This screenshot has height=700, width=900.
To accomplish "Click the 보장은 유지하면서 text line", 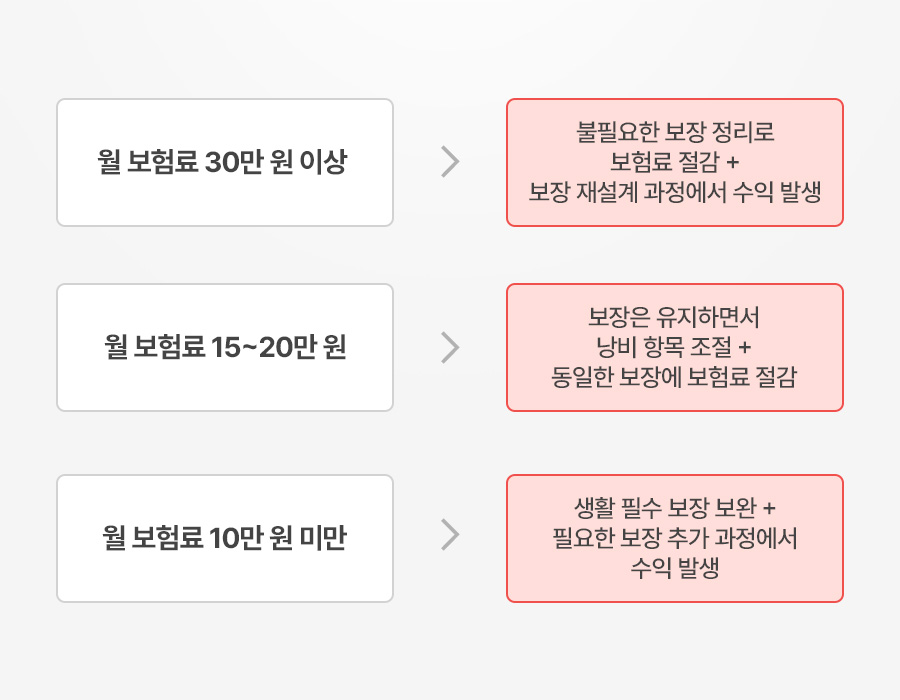I will point(675,318).
